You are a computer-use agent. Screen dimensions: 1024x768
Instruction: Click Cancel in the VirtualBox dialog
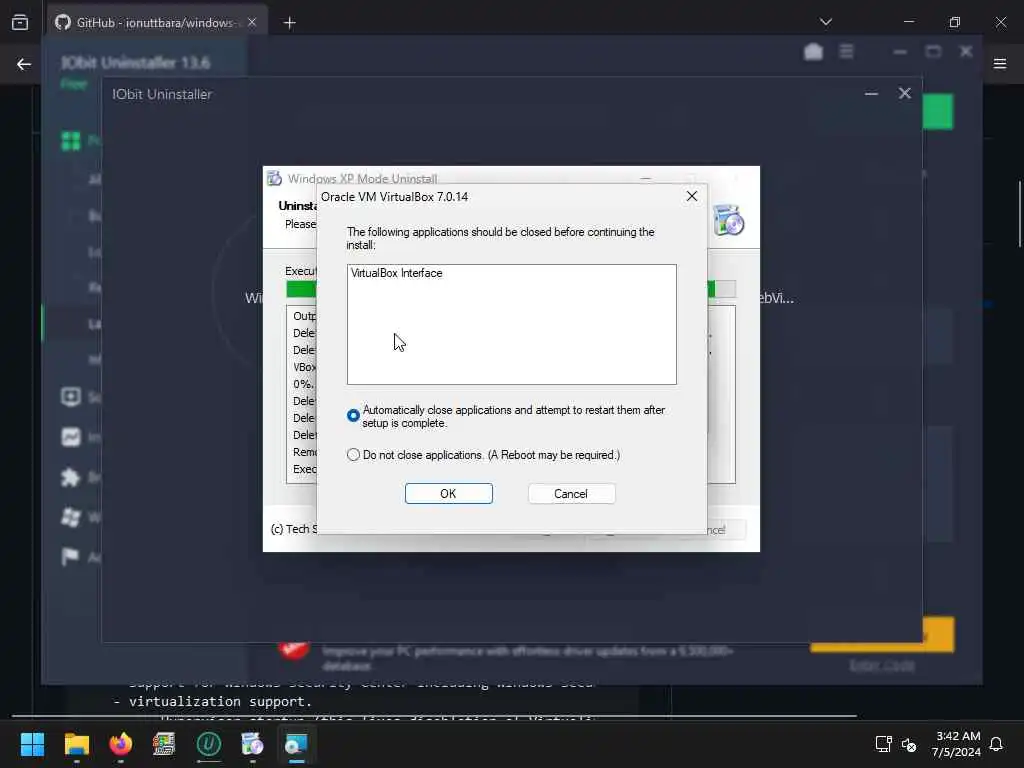(x=571, y=494)
